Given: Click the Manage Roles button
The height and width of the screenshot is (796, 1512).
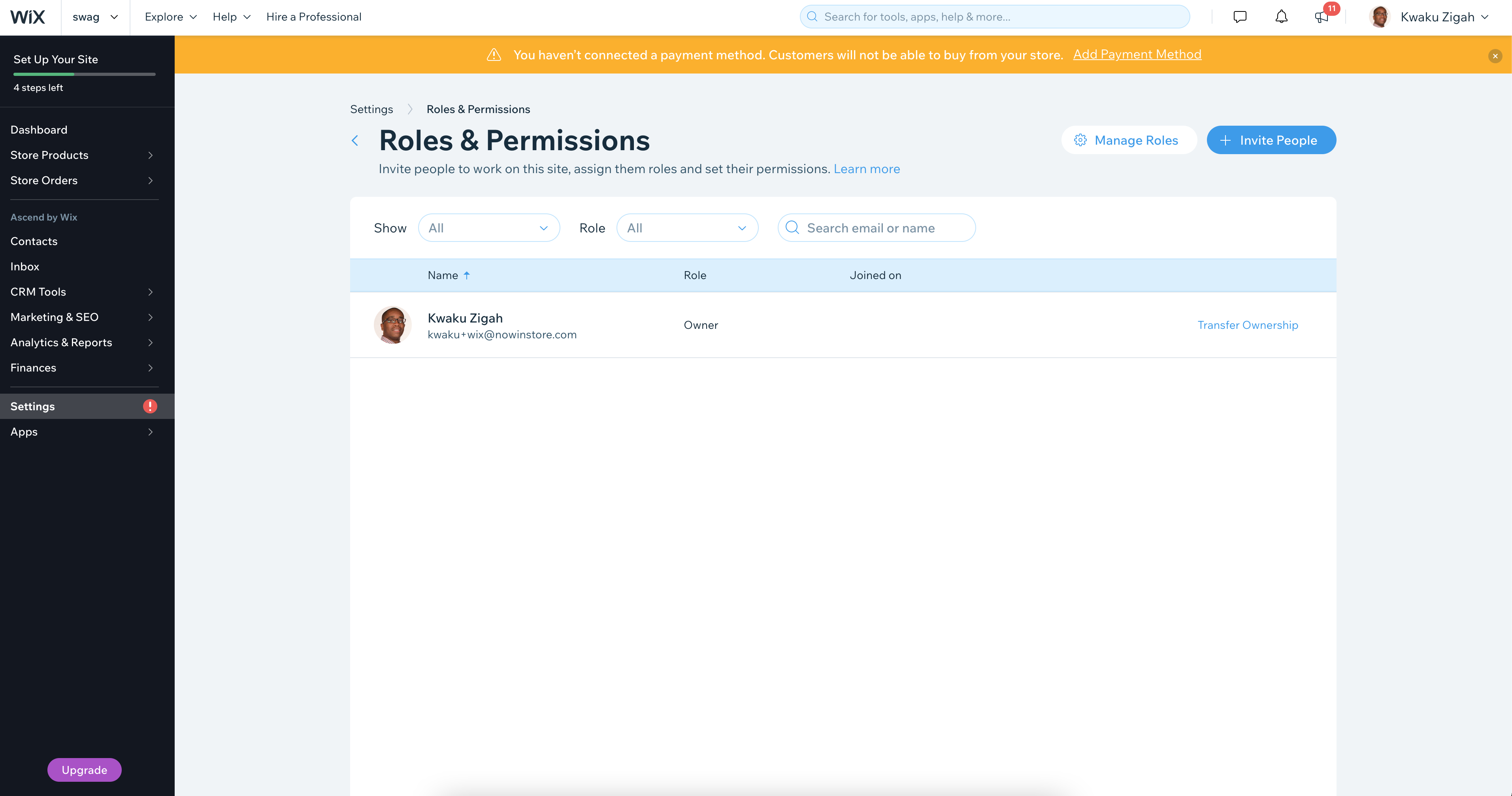Looking at the screenshot, I should (x=1129, y=140).
